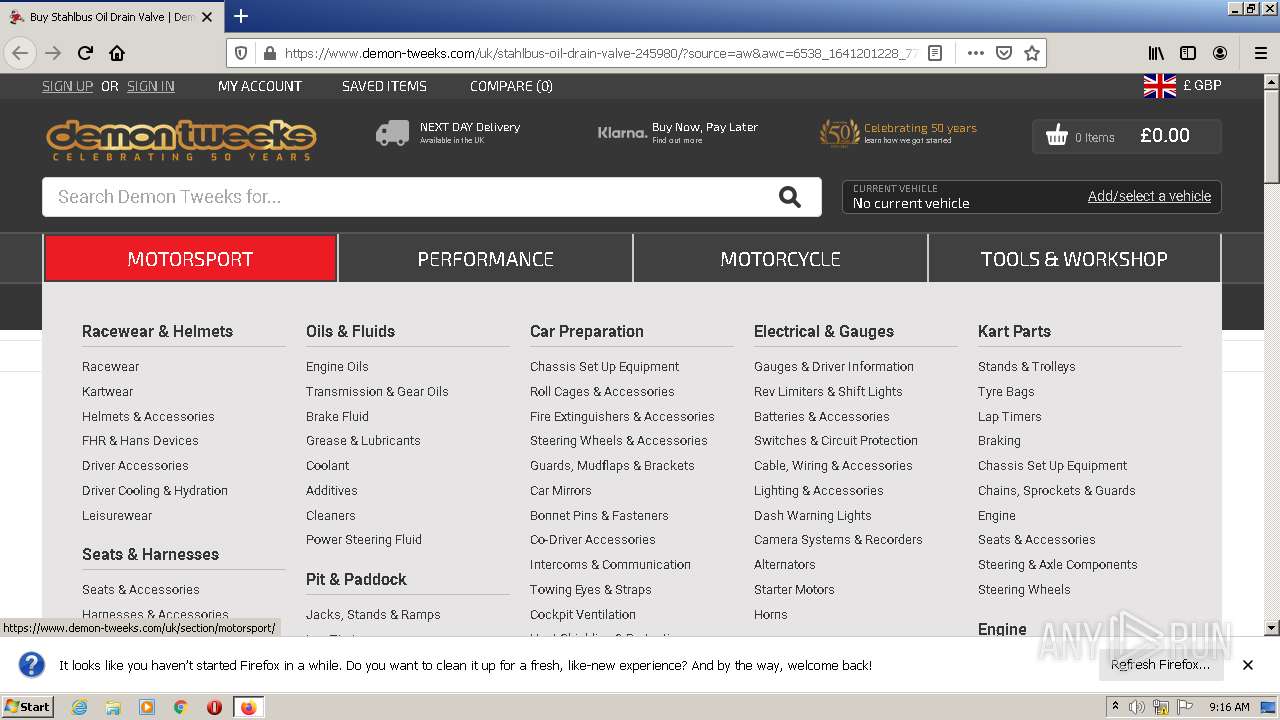
Task: Open Celebrating 50 years banner link
Action: (898, 133)
